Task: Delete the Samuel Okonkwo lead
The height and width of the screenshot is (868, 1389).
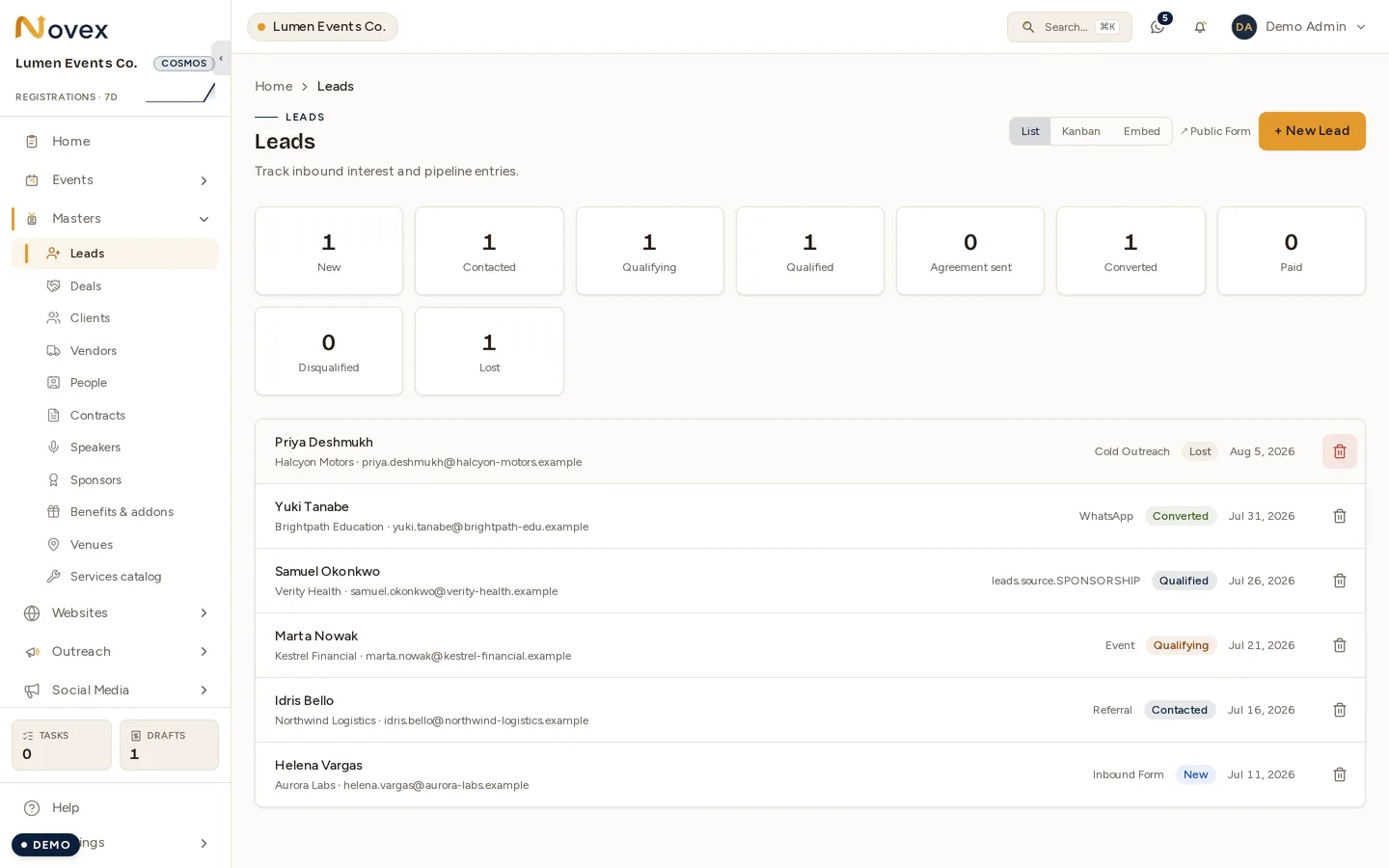Action: pos(1340,581)
